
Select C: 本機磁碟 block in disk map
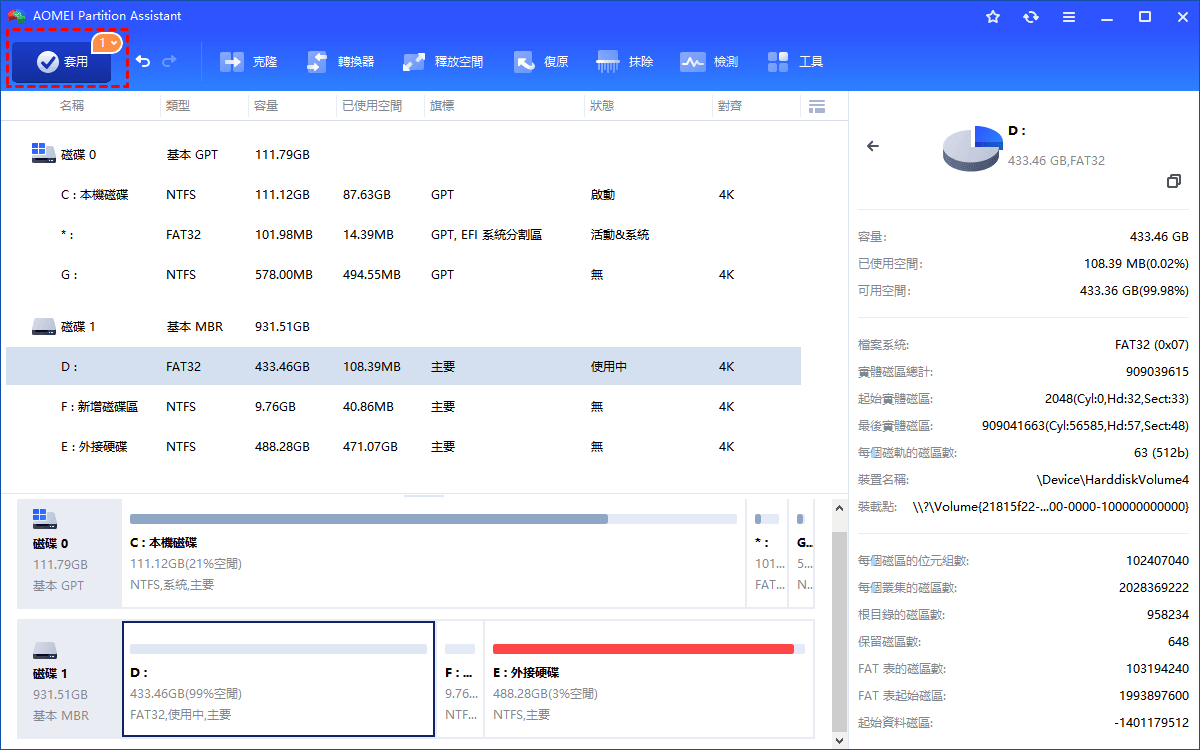point(433,552)
